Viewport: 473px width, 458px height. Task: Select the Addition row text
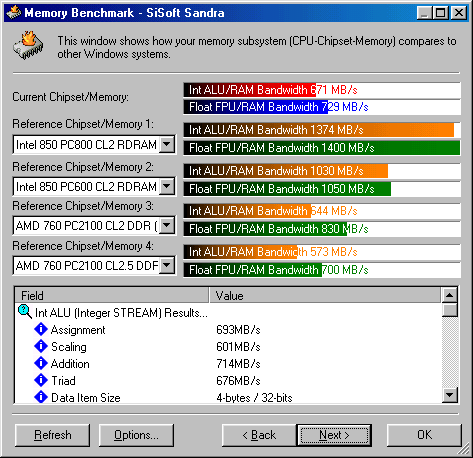coord(70,364)
